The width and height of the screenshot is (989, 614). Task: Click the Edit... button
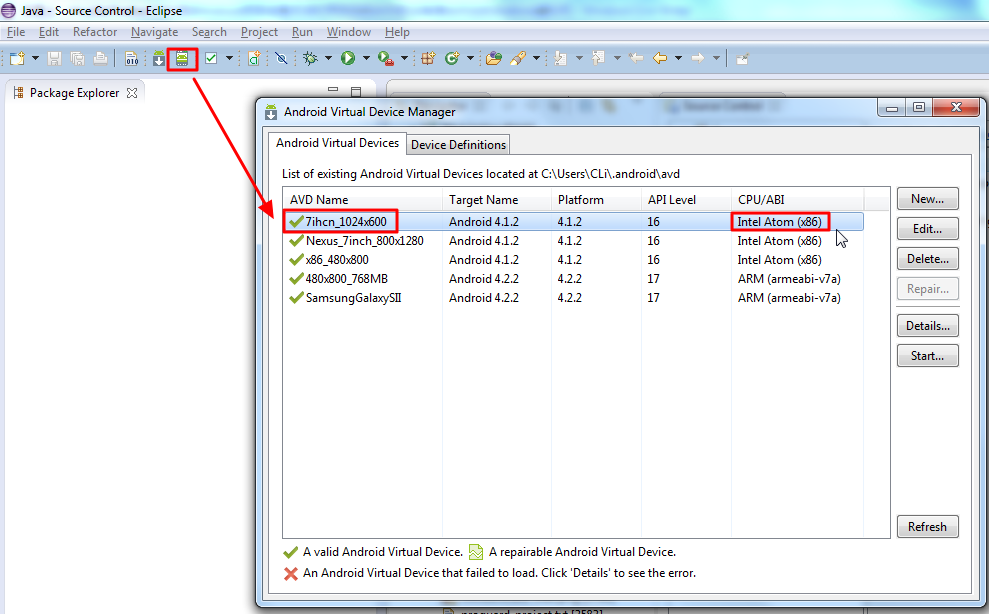click(927, 229)
